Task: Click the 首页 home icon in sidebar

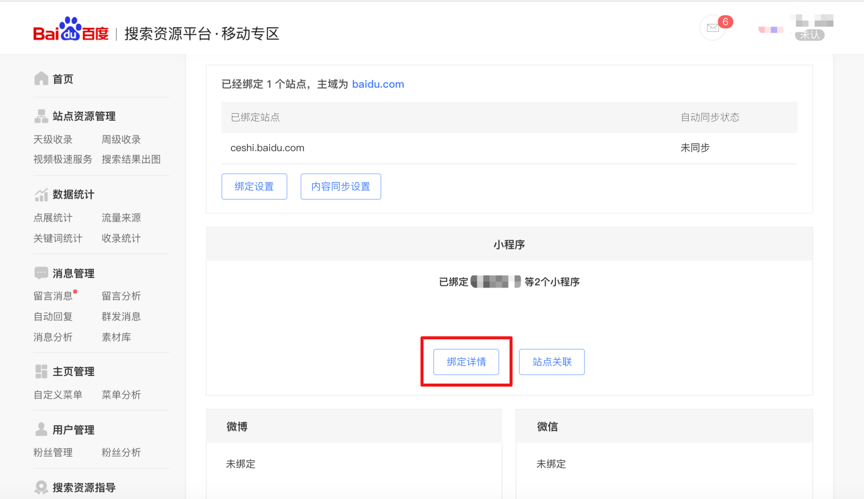Action: [41, 78]
